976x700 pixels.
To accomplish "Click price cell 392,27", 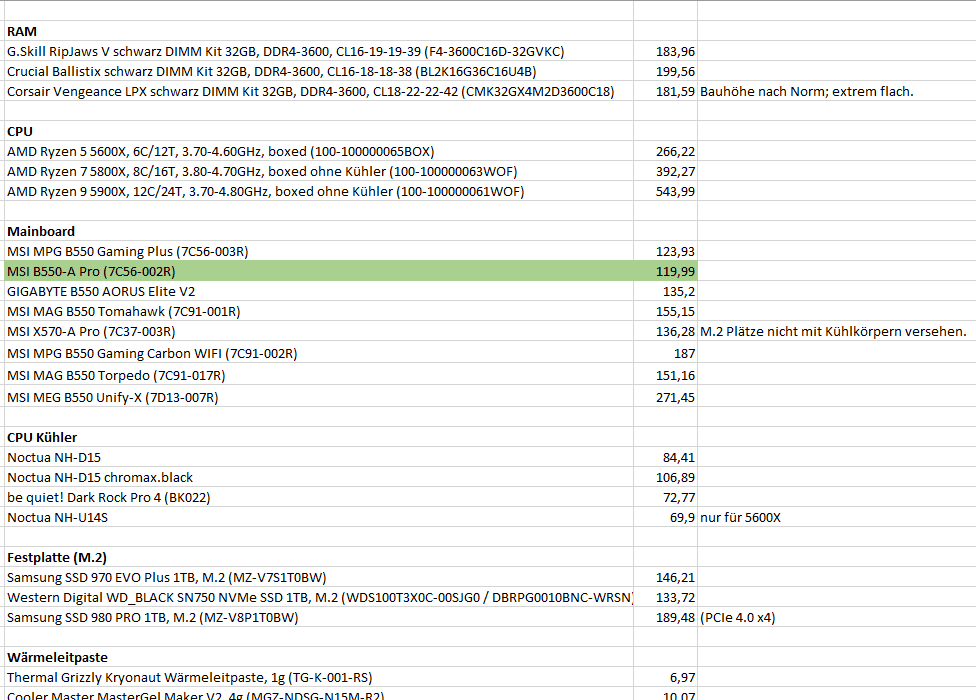I will [665, 171].
